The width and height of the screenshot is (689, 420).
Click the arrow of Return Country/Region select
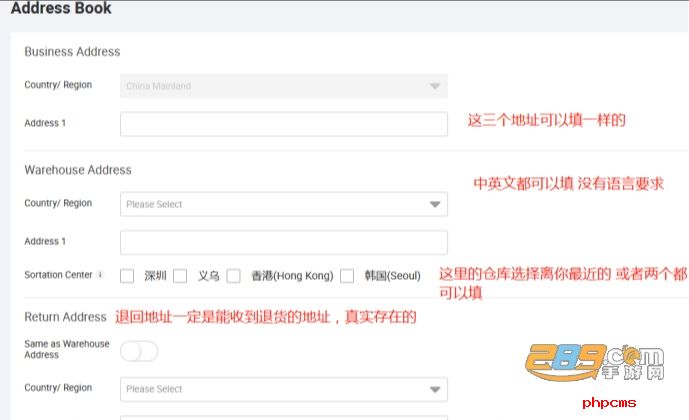(x=435, y=390)
